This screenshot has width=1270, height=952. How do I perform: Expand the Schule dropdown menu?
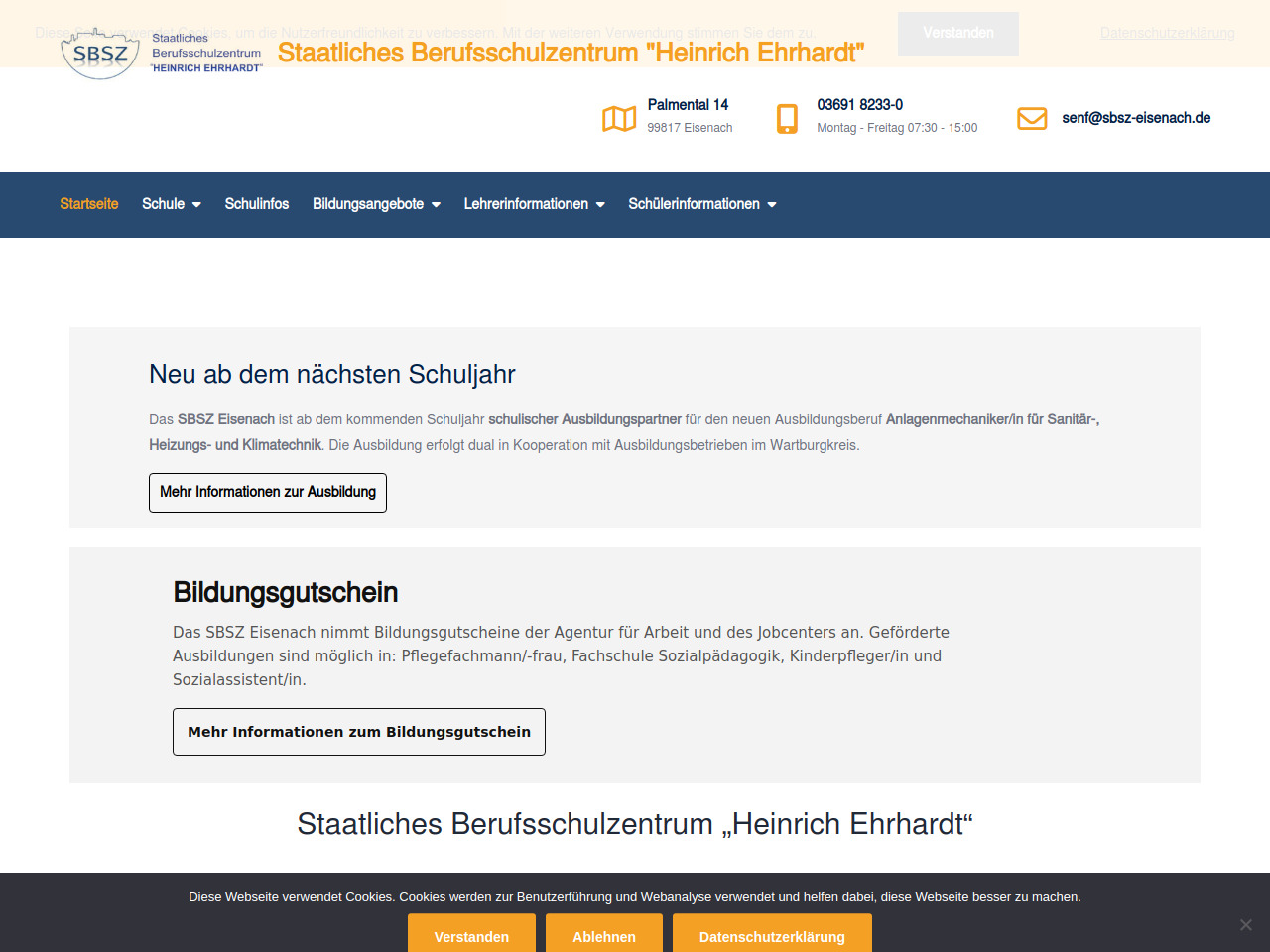click(172, 204)
